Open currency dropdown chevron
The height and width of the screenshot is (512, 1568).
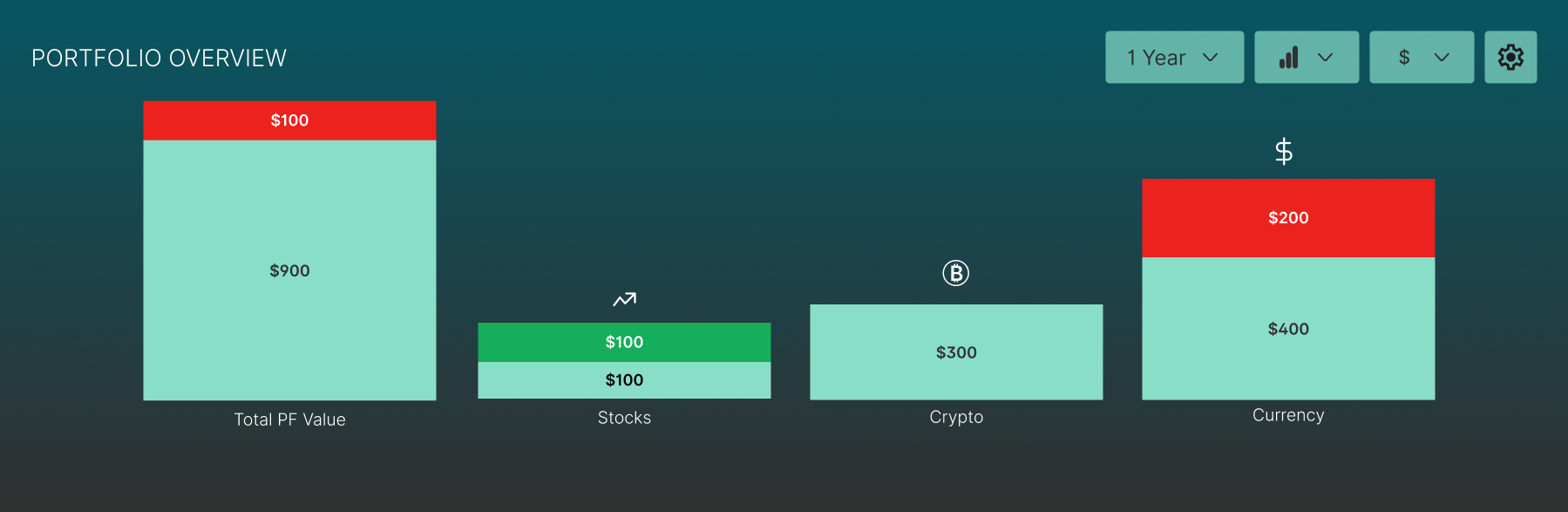(x=1442, y=58)
